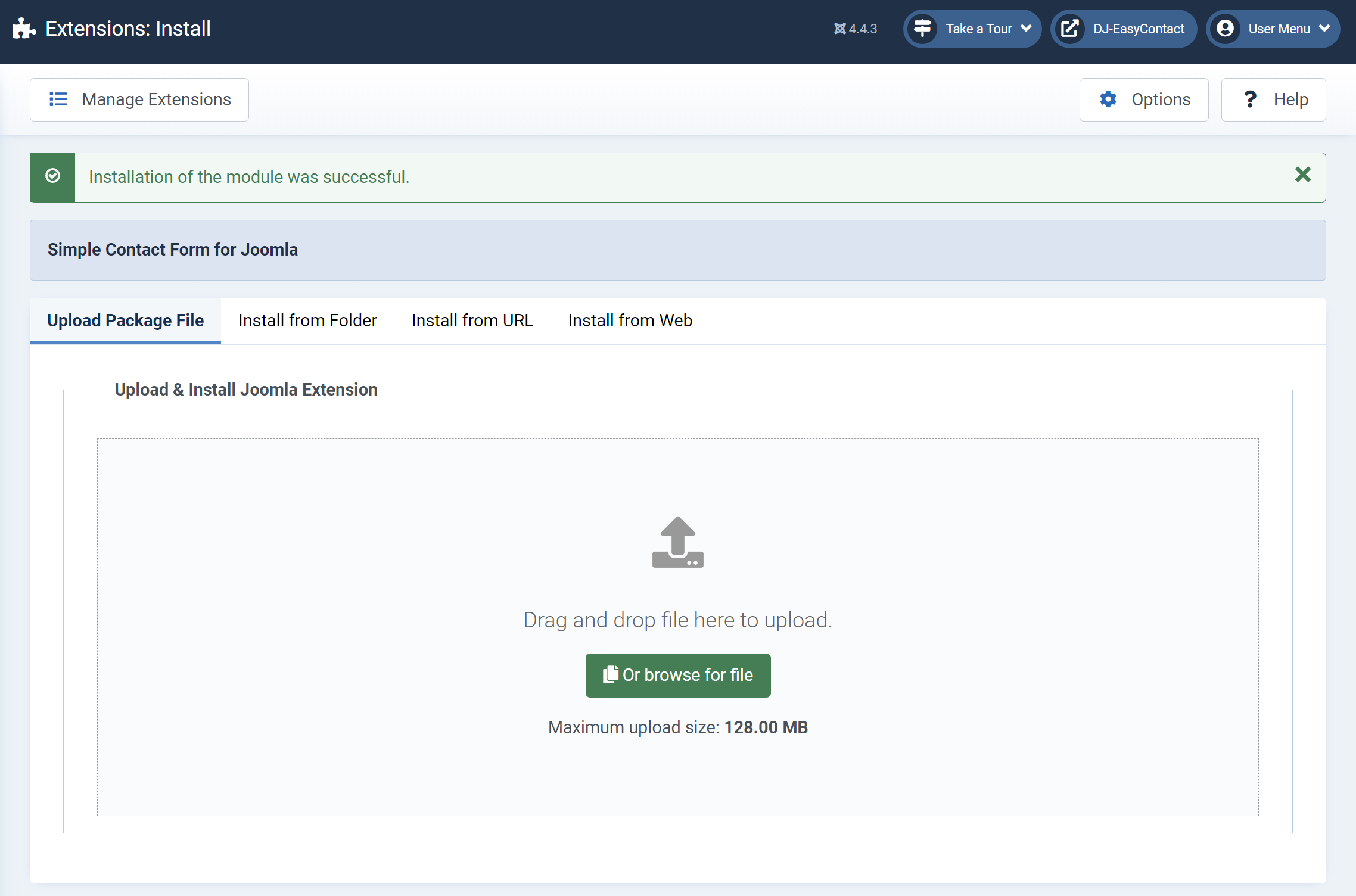Click 'Simple Contact Form for Joomla' text
The height and width of the screenshot is (896, 1356).
tap(173, 250)
